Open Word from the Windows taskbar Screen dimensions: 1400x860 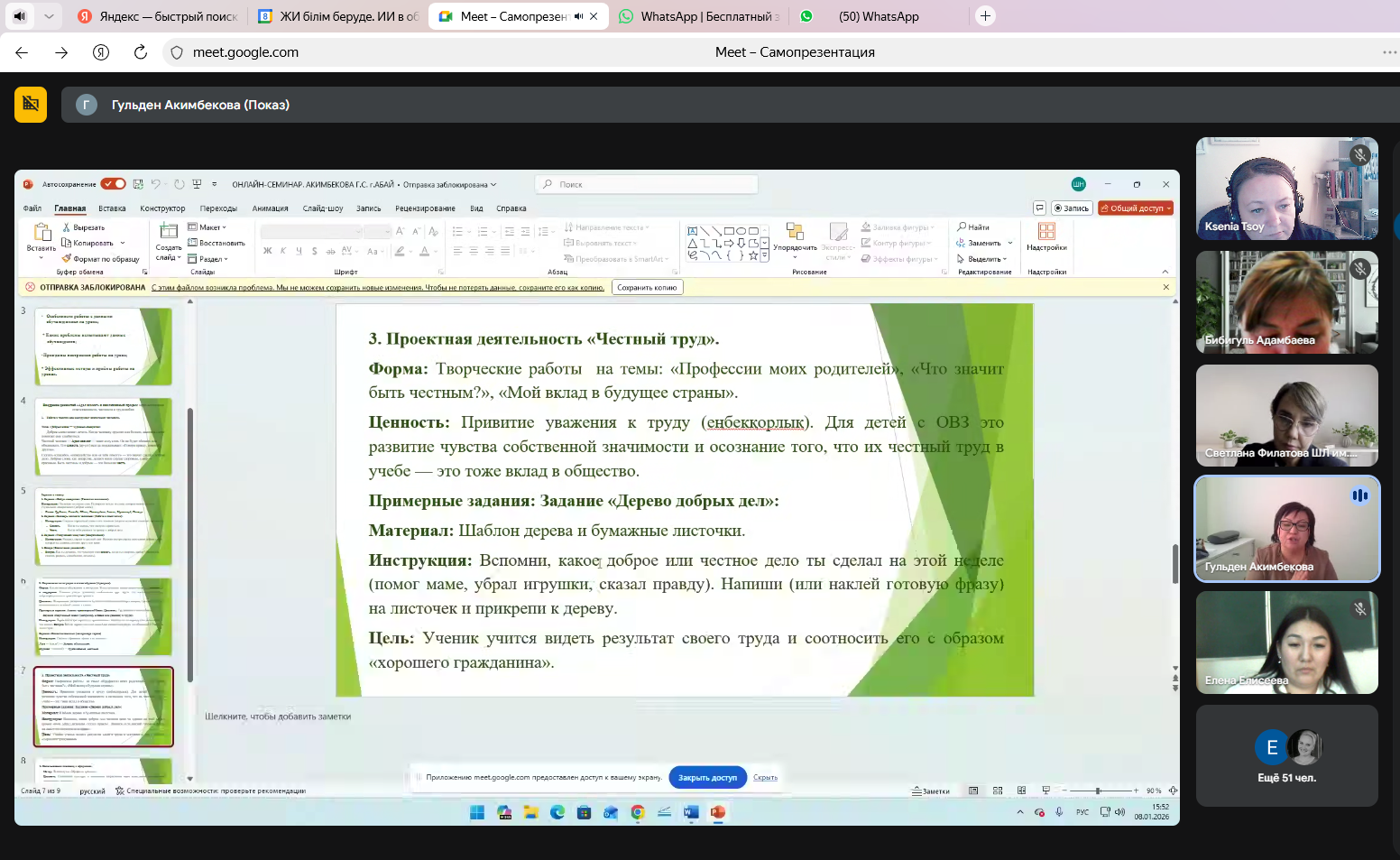691,812
